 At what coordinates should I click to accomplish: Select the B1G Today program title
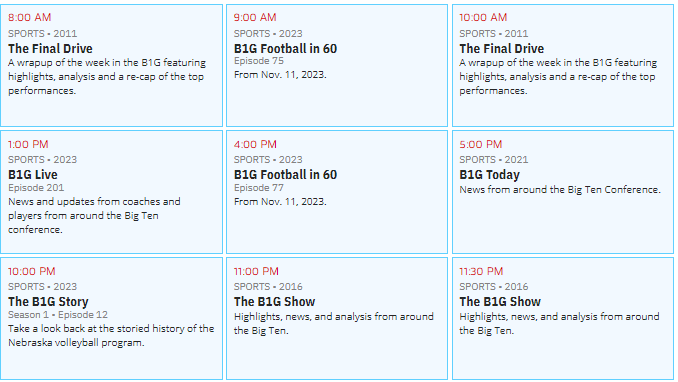tap(489, 175)
